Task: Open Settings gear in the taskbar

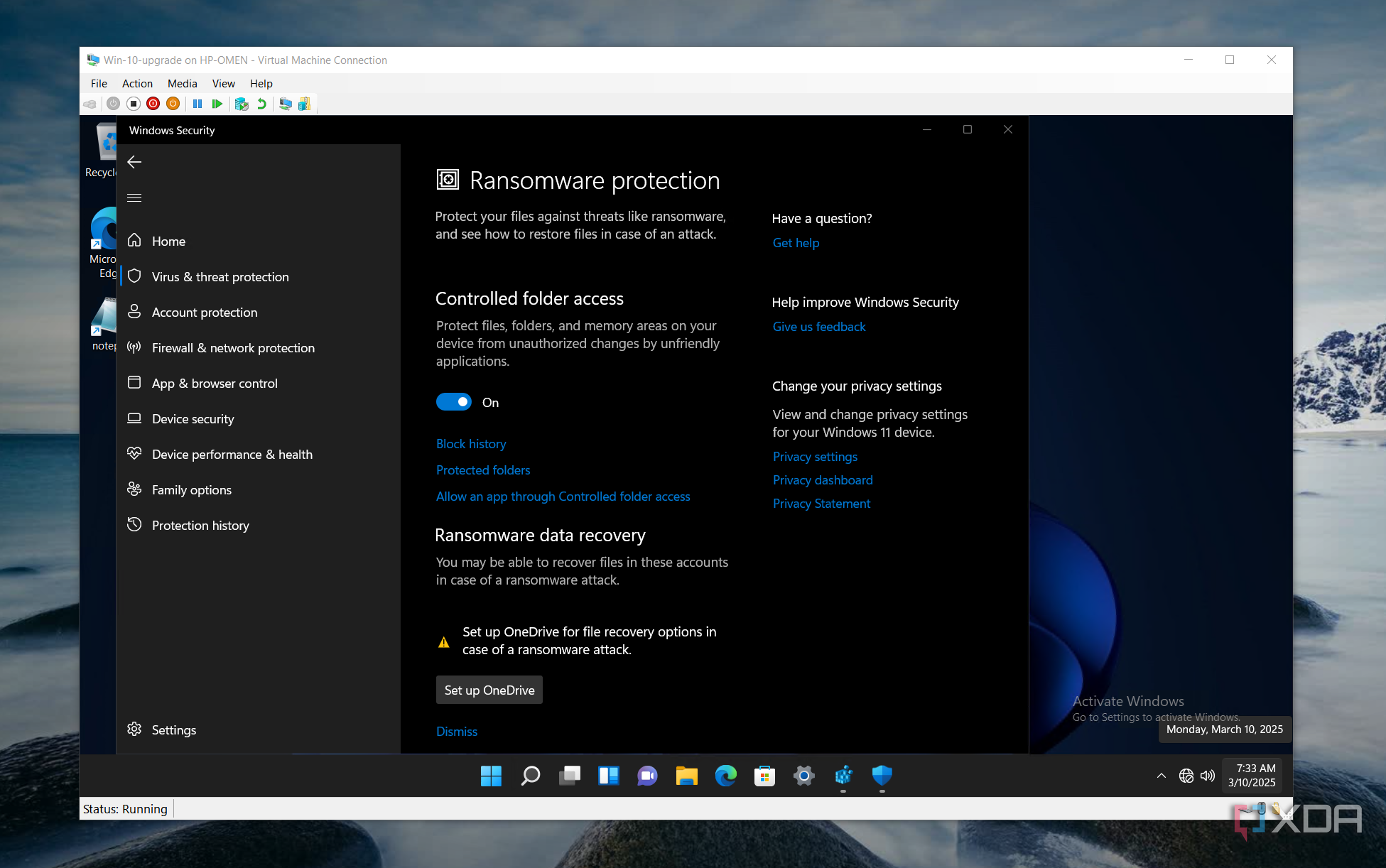Action: click(x=803, y=776)
